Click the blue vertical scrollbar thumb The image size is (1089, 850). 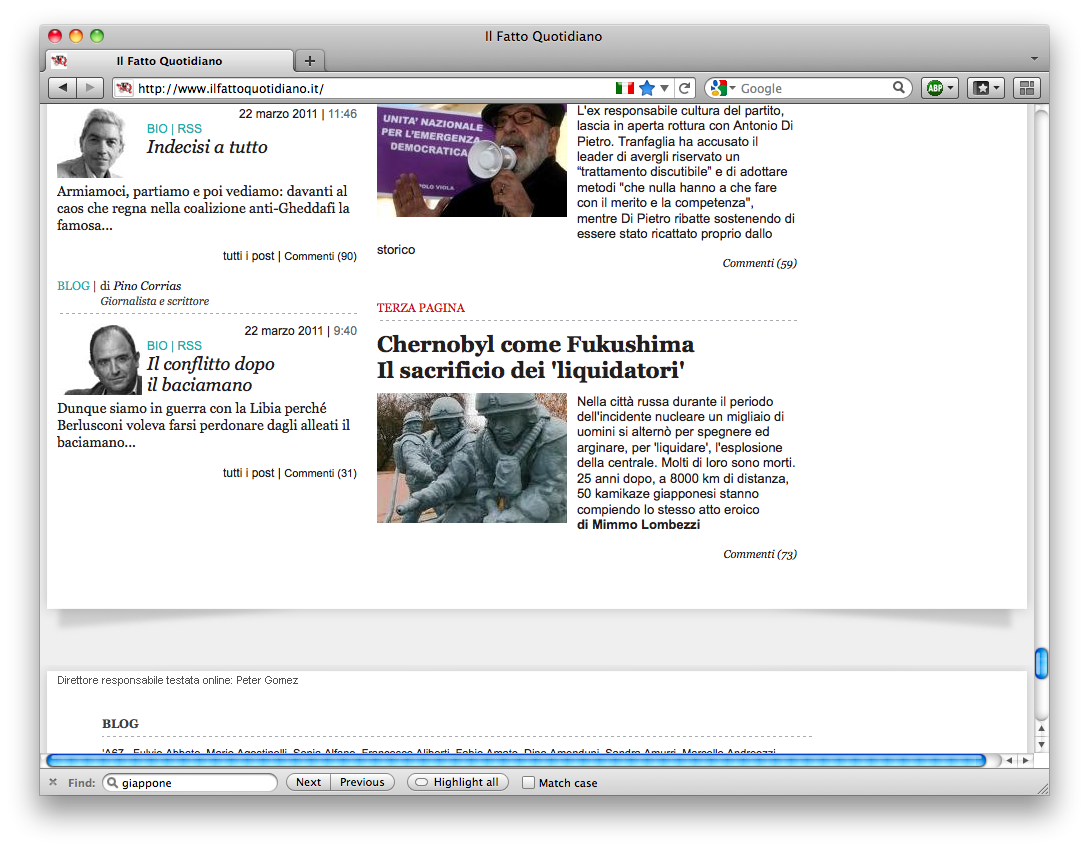1041,663
